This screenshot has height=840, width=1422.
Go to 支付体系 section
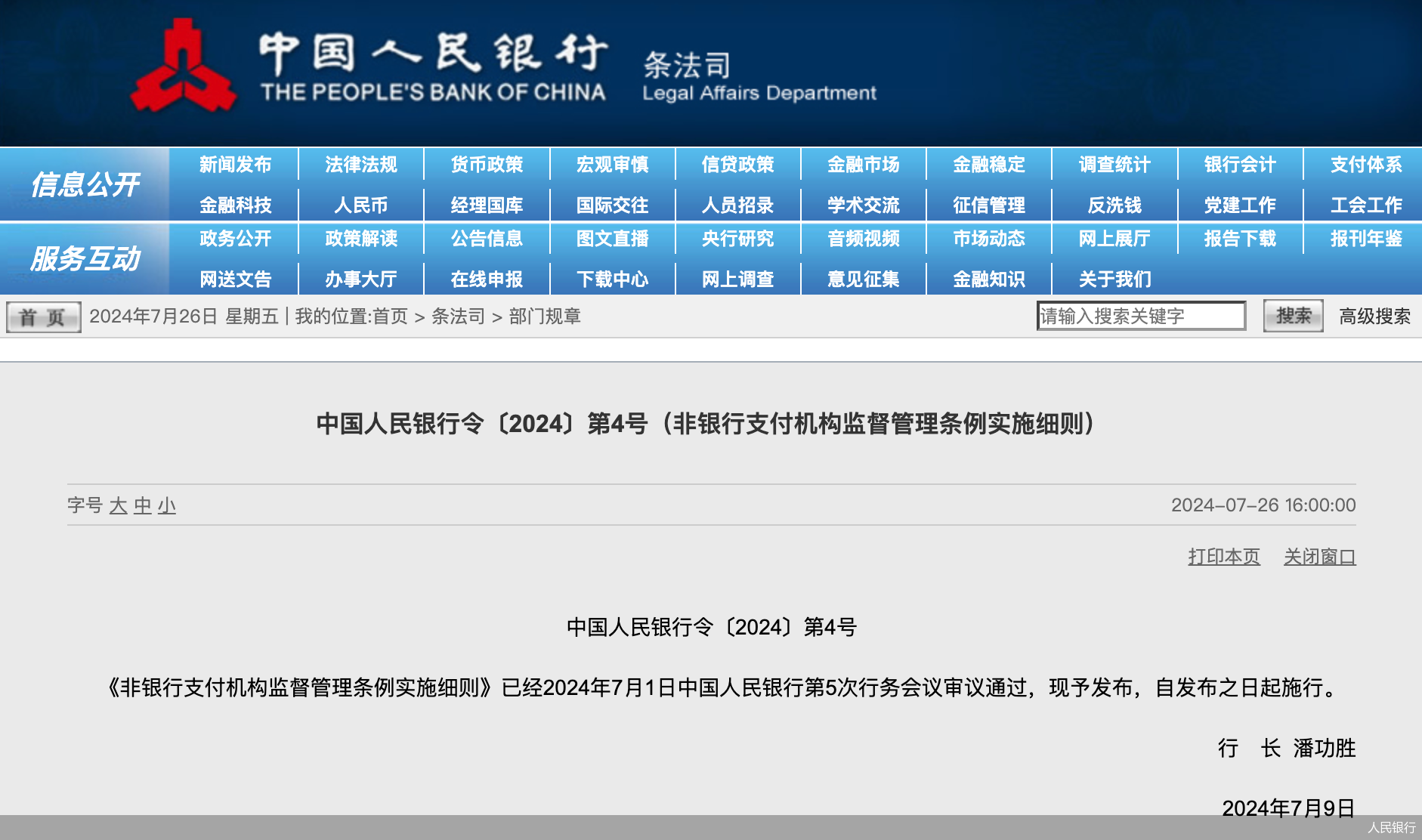pos(1366,165)
